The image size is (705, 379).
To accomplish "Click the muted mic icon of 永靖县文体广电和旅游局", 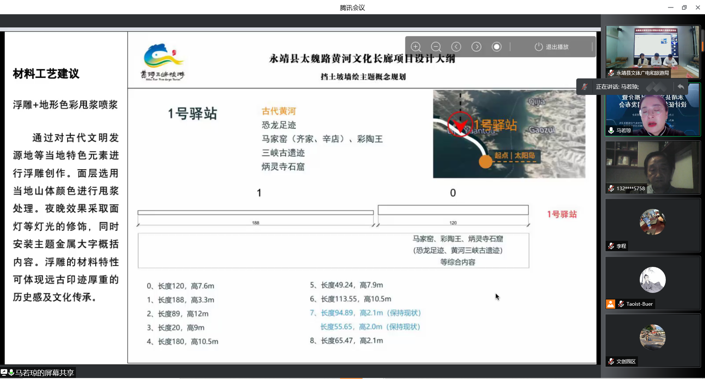I will pyautogui.click(x=611, y=73).
